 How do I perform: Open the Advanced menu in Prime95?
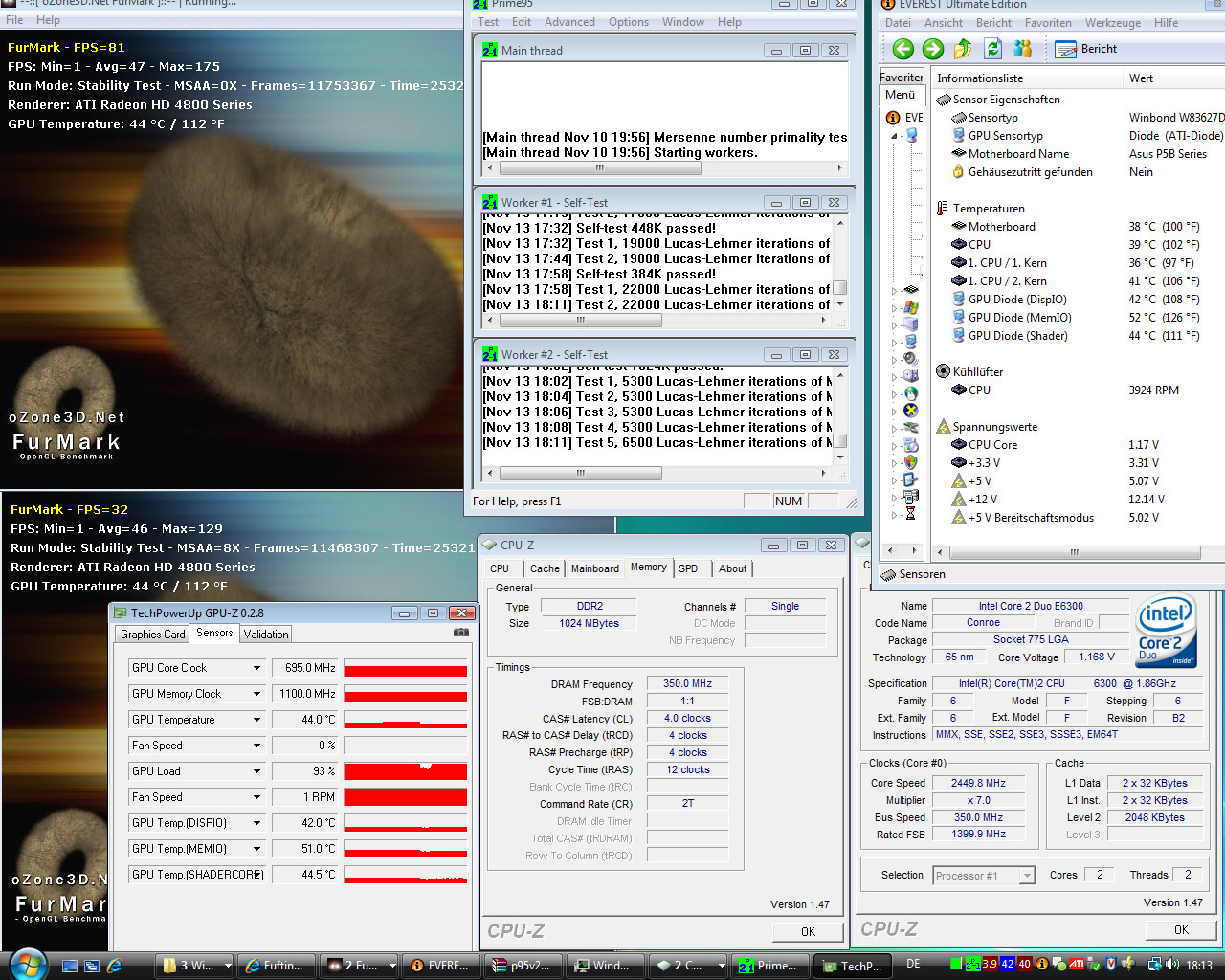[x=569, y=22]
